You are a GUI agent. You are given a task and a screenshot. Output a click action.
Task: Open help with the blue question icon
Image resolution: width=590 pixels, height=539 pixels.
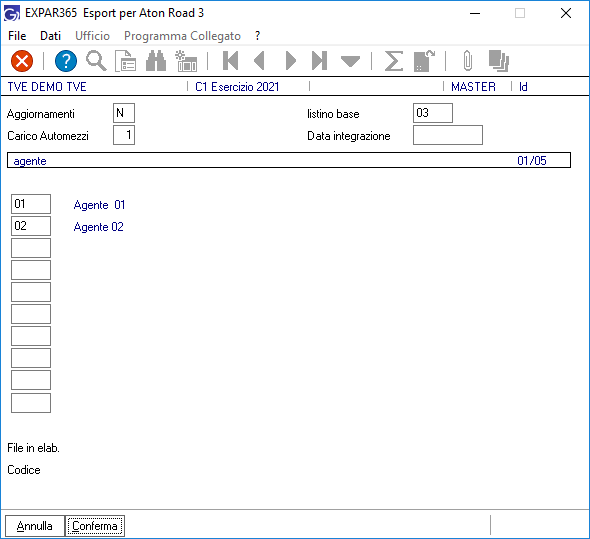[66, 61]
